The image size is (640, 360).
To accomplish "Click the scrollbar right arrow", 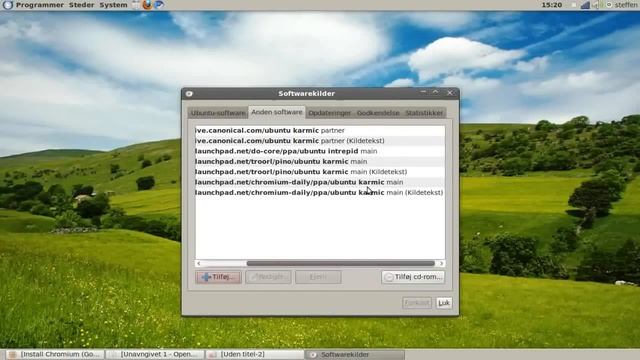I will [441, 264].
